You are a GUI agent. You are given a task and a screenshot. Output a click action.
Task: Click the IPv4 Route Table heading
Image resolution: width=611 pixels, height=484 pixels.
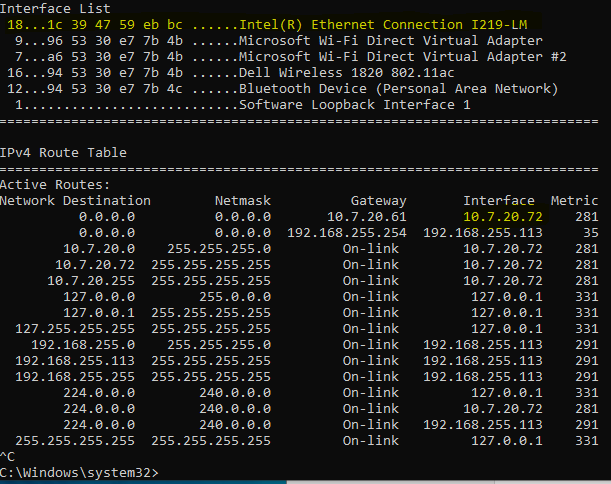tap(63, 153)
